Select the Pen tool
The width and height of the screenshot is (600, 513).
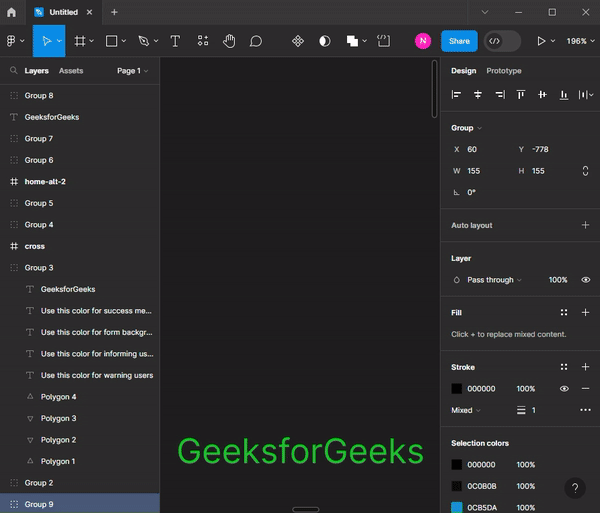coord(143,41)
